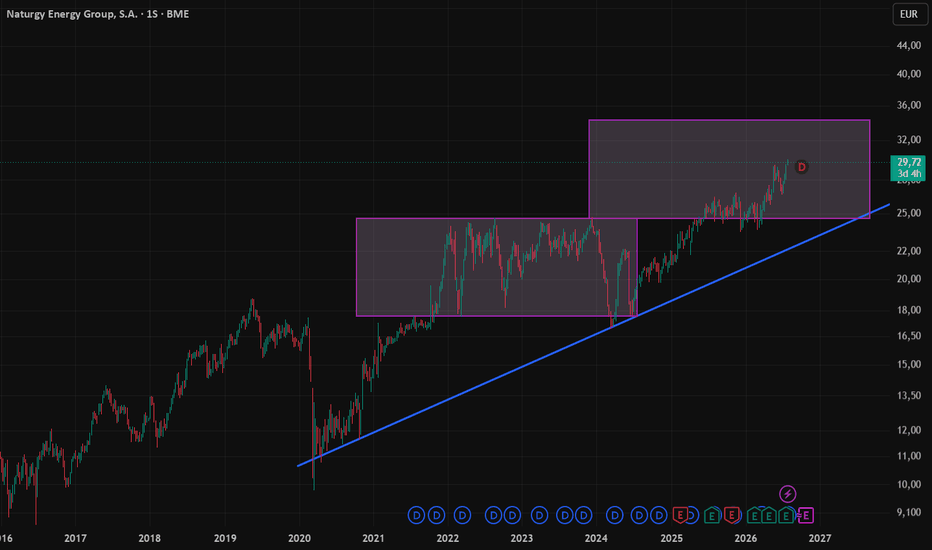Click the 2020 time axis label
The width and height of the screenshot is (932, 550).
[x=299, y=538]
